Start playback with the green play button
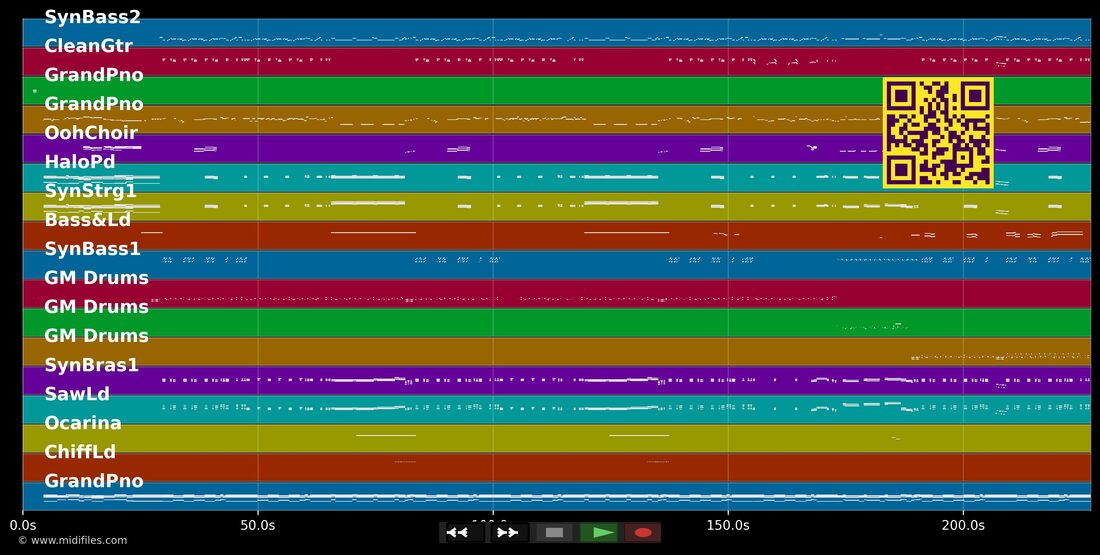Screen dimensions: 1100x555 599,533
